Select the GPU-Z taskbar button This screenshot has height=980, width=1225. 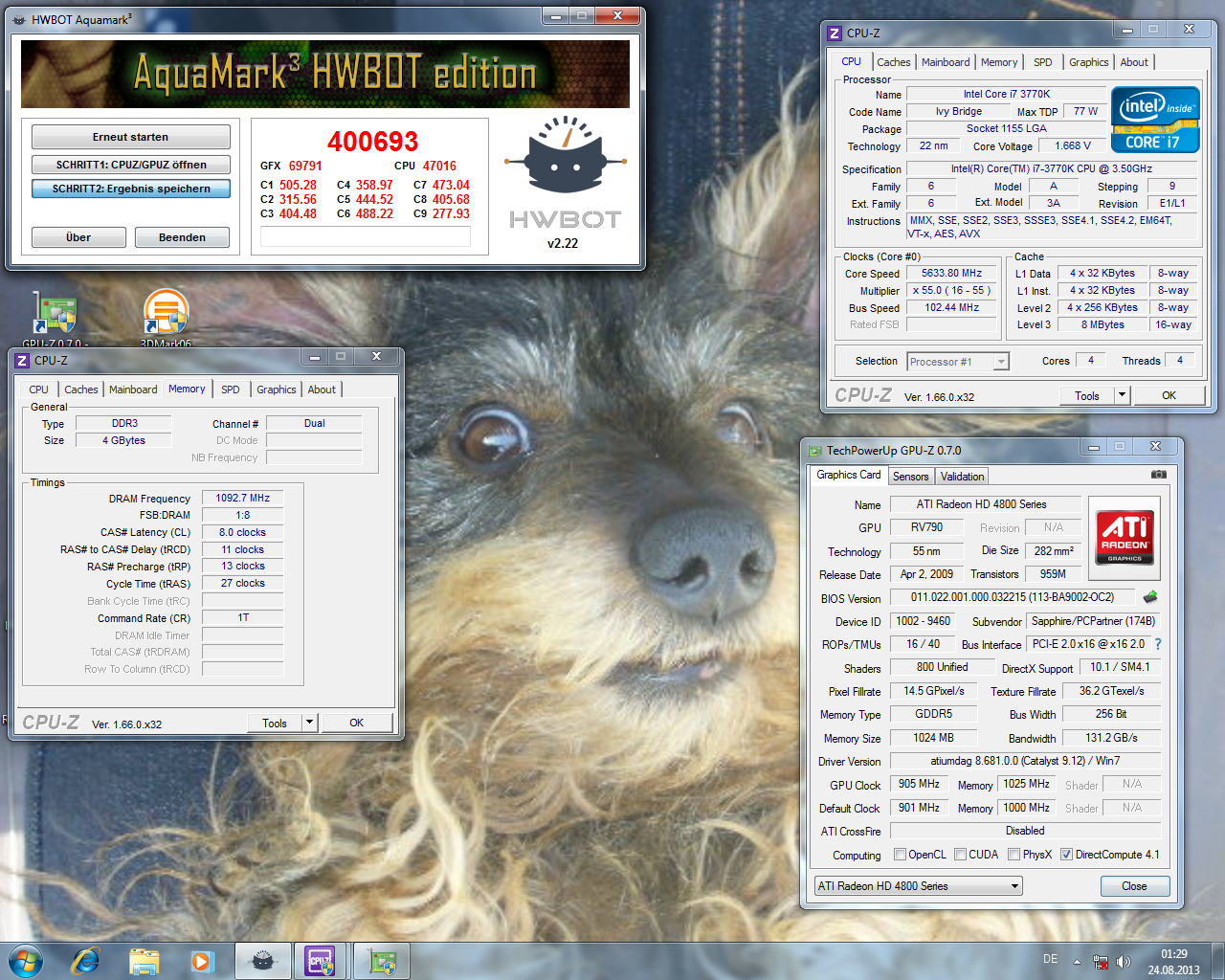click(x=382, y=960)
